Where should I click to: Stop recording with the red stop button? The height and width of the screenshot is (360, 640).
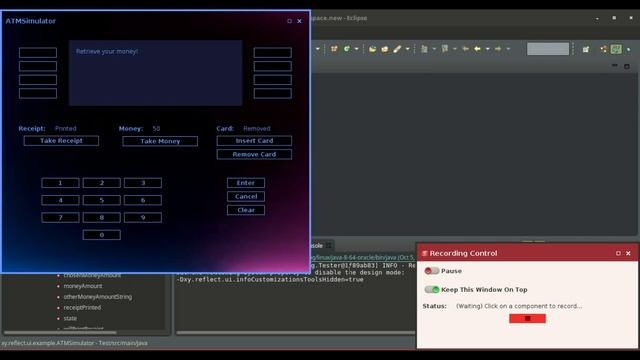(x=527, y=318)
